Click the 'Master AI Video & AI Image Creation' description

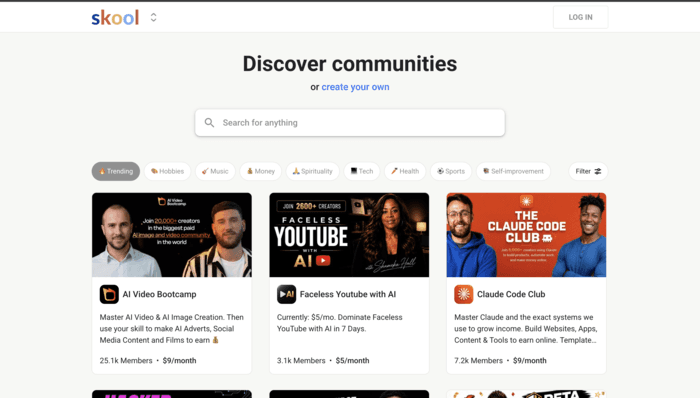(172, 329)
